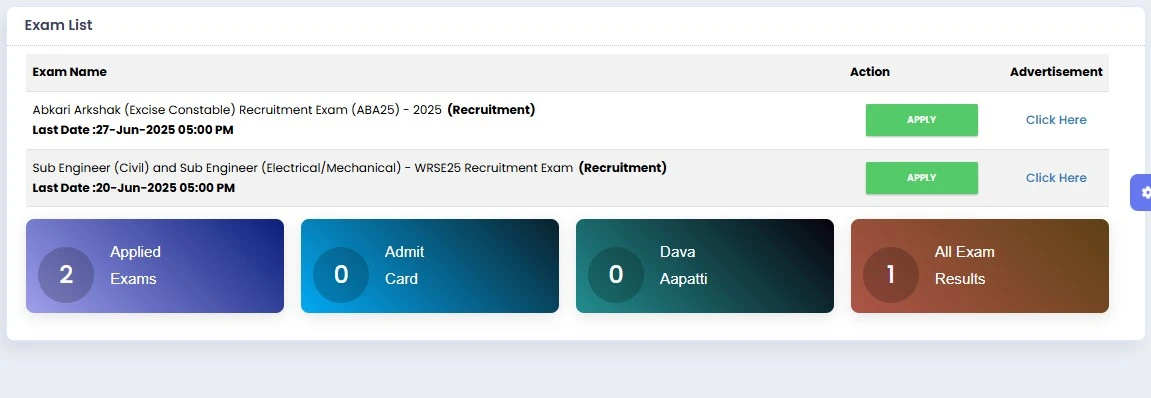Click the Action column header
The width and height of the screenshot is (1151, 398).
point(870,72)
